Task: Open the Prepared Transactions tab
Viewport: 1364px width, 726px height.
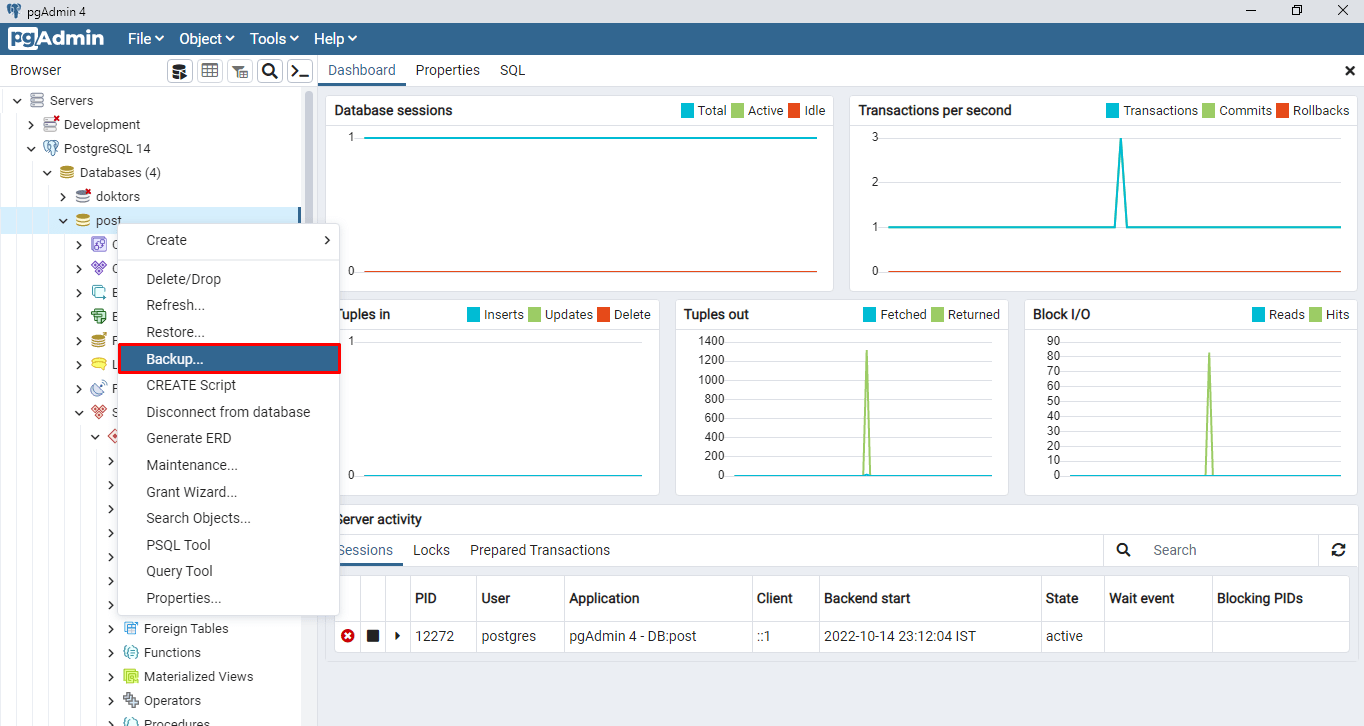Action: click(x=540, y=550)
